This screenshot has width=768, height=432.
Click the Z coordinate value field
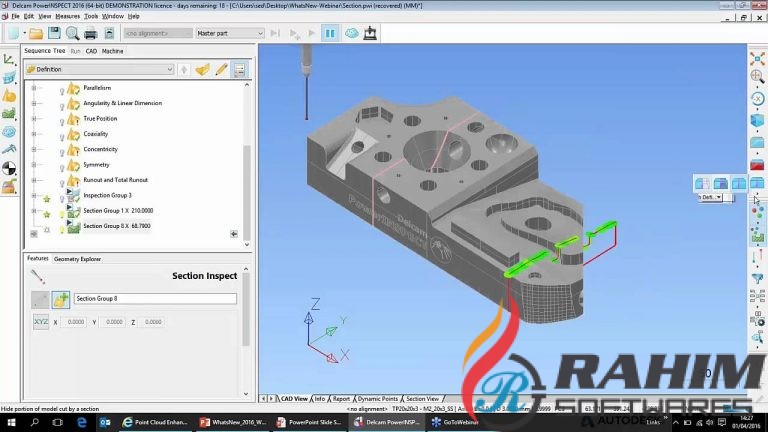tap(151, 322)
